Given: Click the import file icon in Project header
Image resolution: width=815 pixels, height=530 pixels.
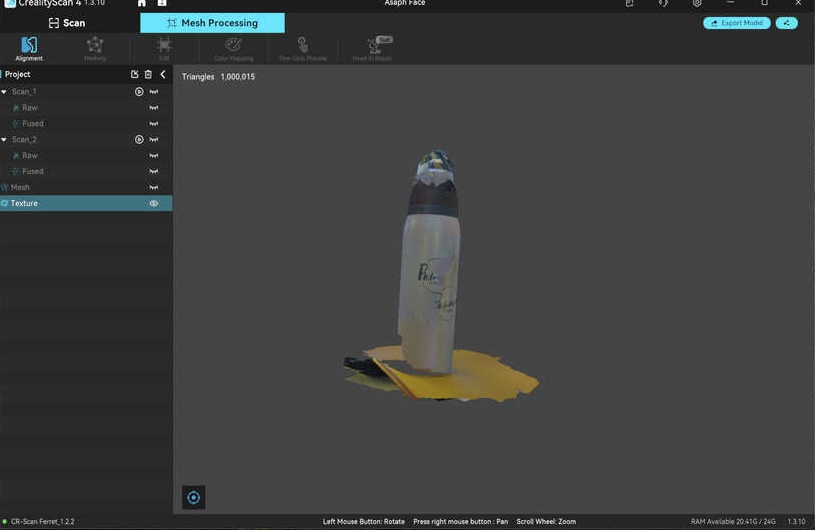Looking at the screenshot, I should [135, 74].
